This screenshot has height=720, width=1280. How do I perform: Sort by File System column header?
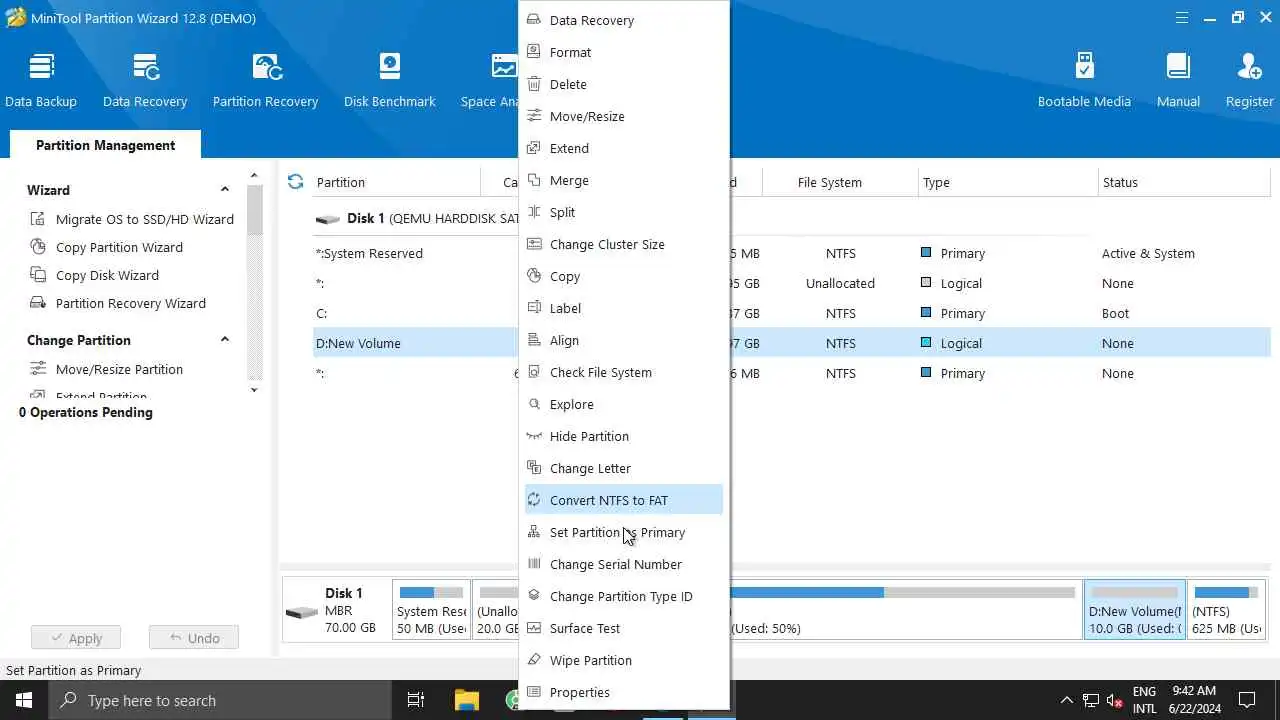(x=840, y=182)
